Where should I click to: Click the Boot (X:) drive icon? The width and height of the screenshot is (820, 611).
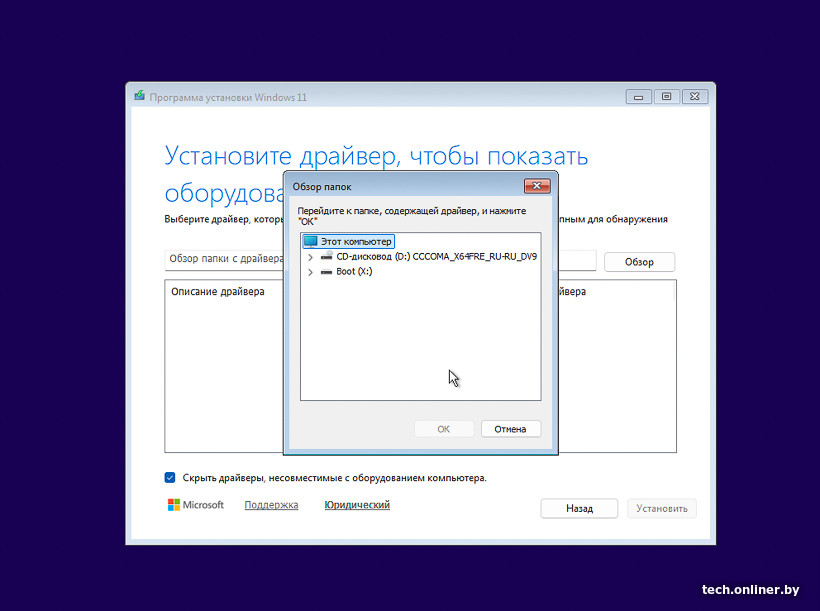click(x=326, y=271)
